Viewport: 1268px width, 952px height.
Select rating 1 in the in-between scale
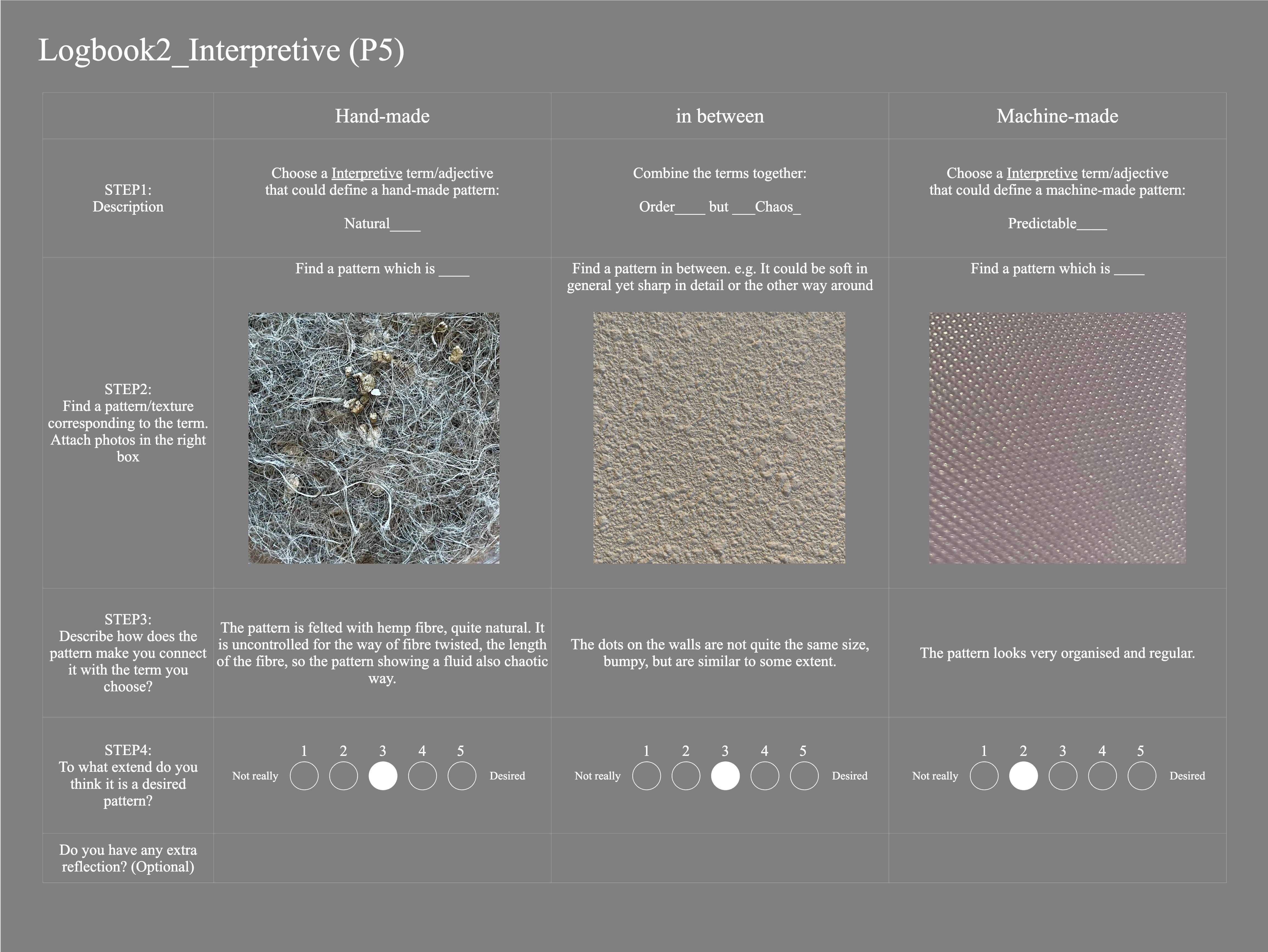(x=646, y=776)
